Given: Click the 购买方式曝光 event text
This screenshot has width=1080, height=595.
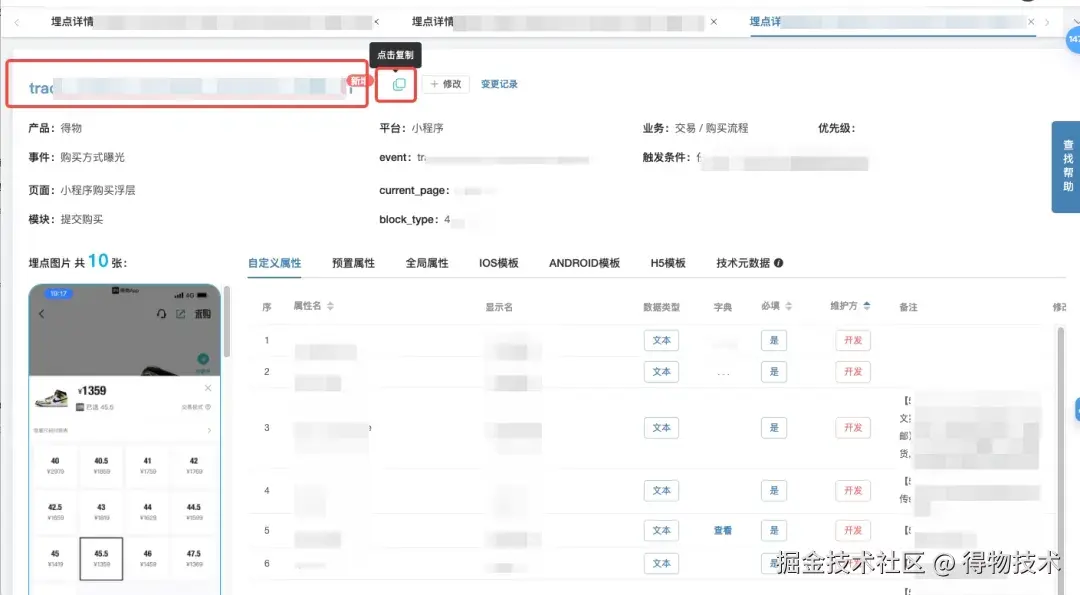Looking at the screenshot, I should coord(92,157).
